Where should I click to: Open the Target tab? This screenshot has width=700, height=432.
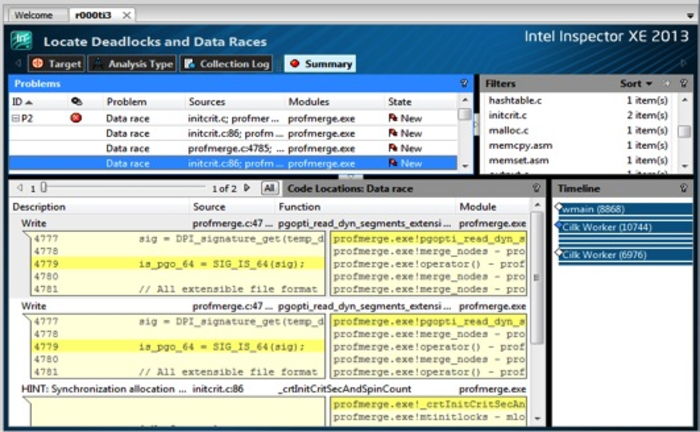(57, 64)
